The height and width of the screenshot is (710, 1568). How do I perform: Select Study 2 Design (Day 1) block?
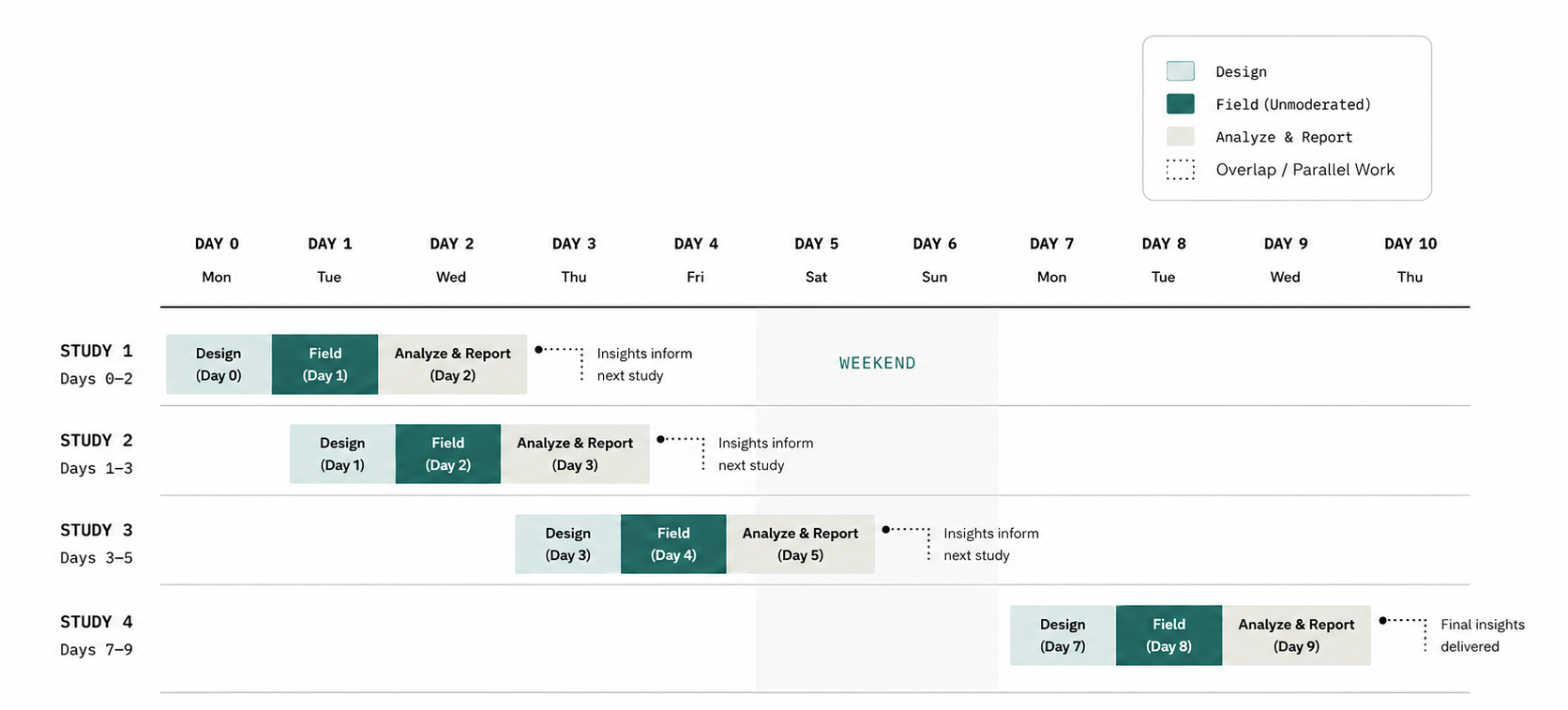tap(342, 454)
